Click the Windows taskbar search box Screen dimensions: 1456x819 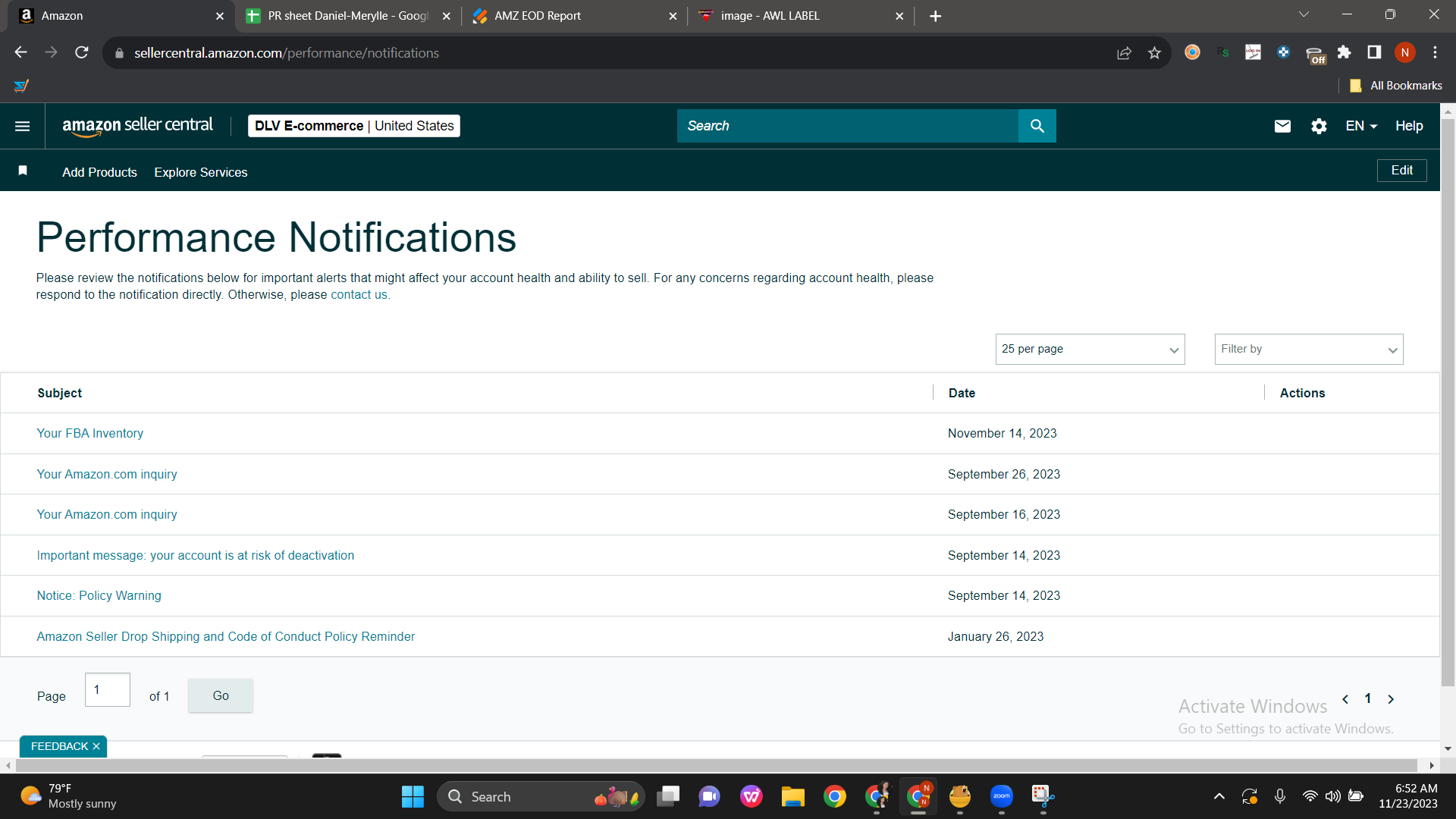click(x=541, y=797)
